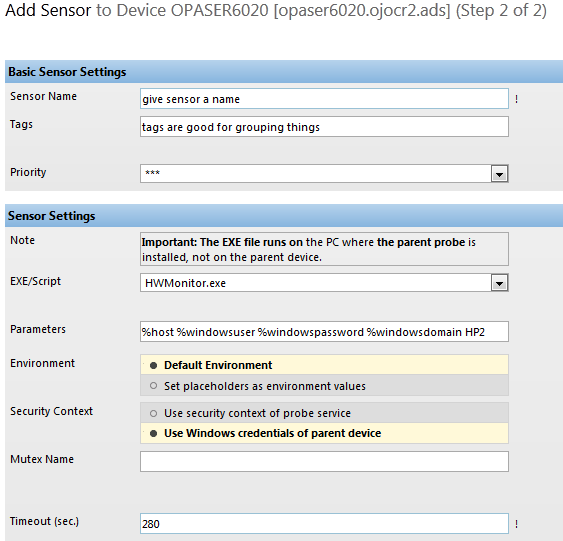Image resolution: width=563 pixels, height=541 pixels.
Task: Click the Parameters text field
Action: (324, 332)
